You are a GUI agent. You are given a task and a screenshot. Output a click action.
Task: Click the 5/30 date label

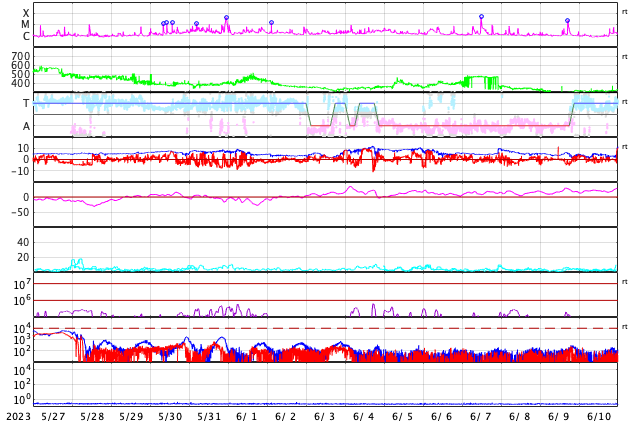tap(170, 416)
